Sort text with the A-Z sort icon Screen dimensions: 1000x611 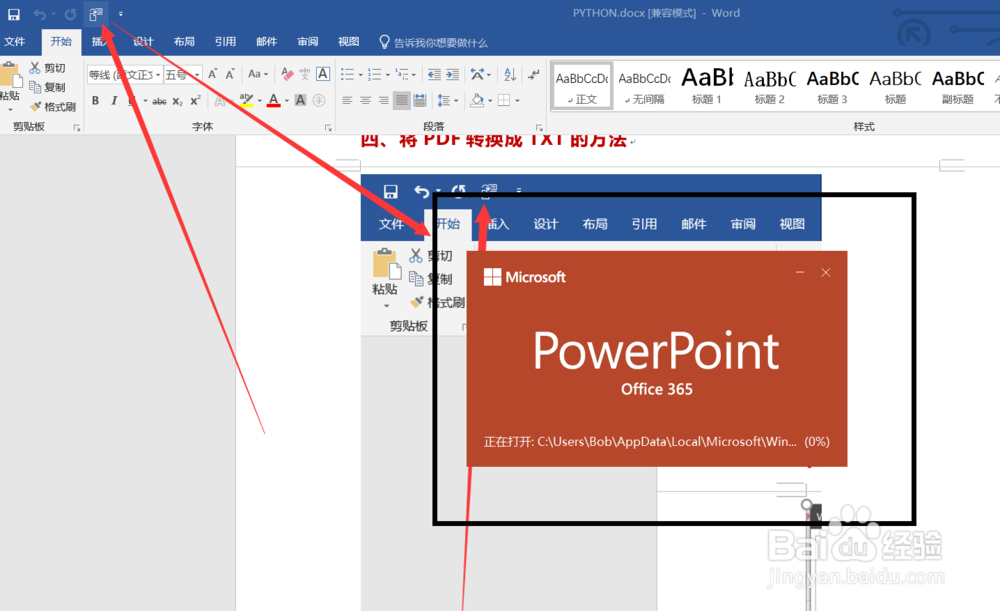510,75
